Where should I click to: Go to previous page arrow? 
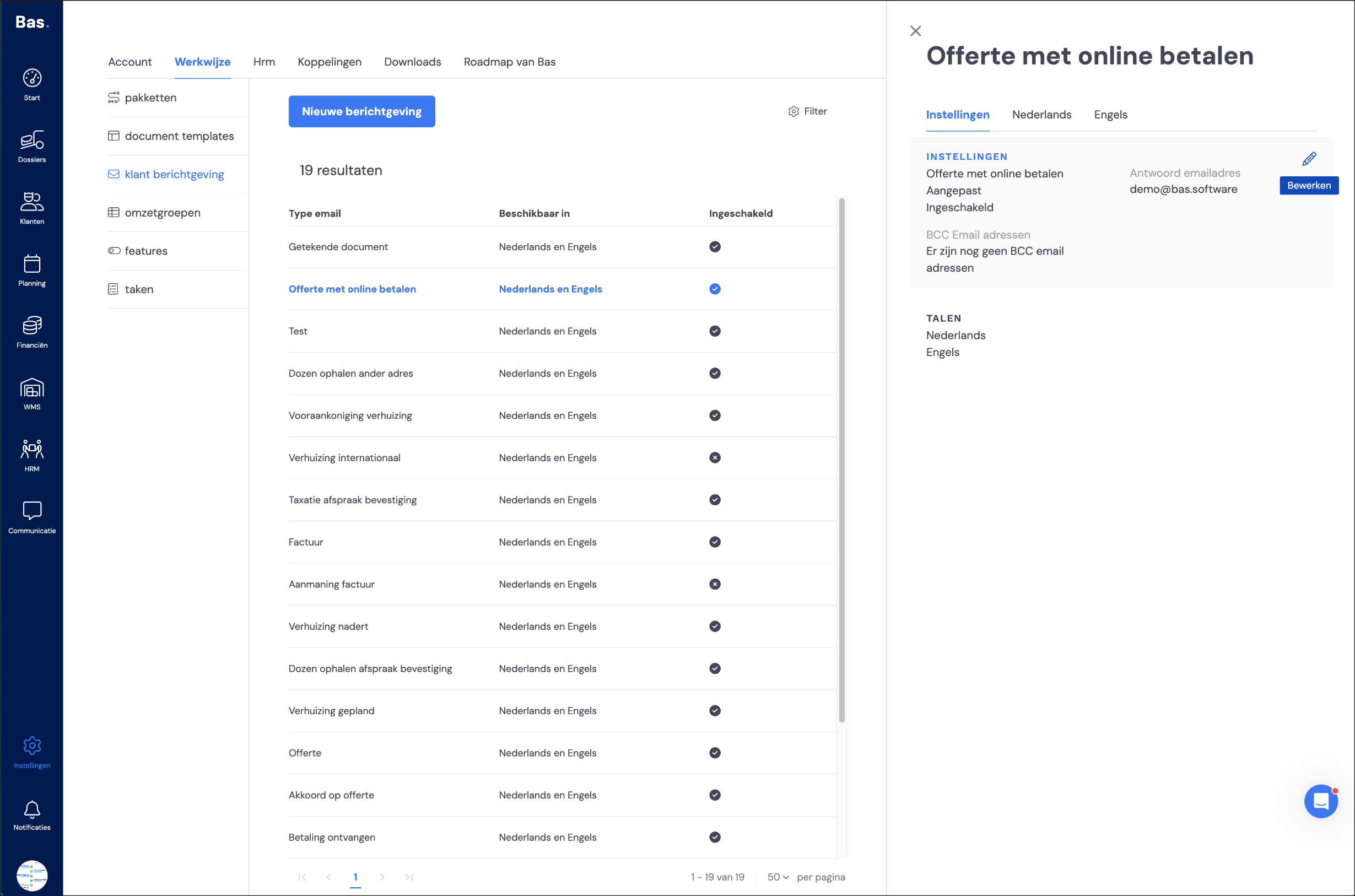(x=328, y=877)
